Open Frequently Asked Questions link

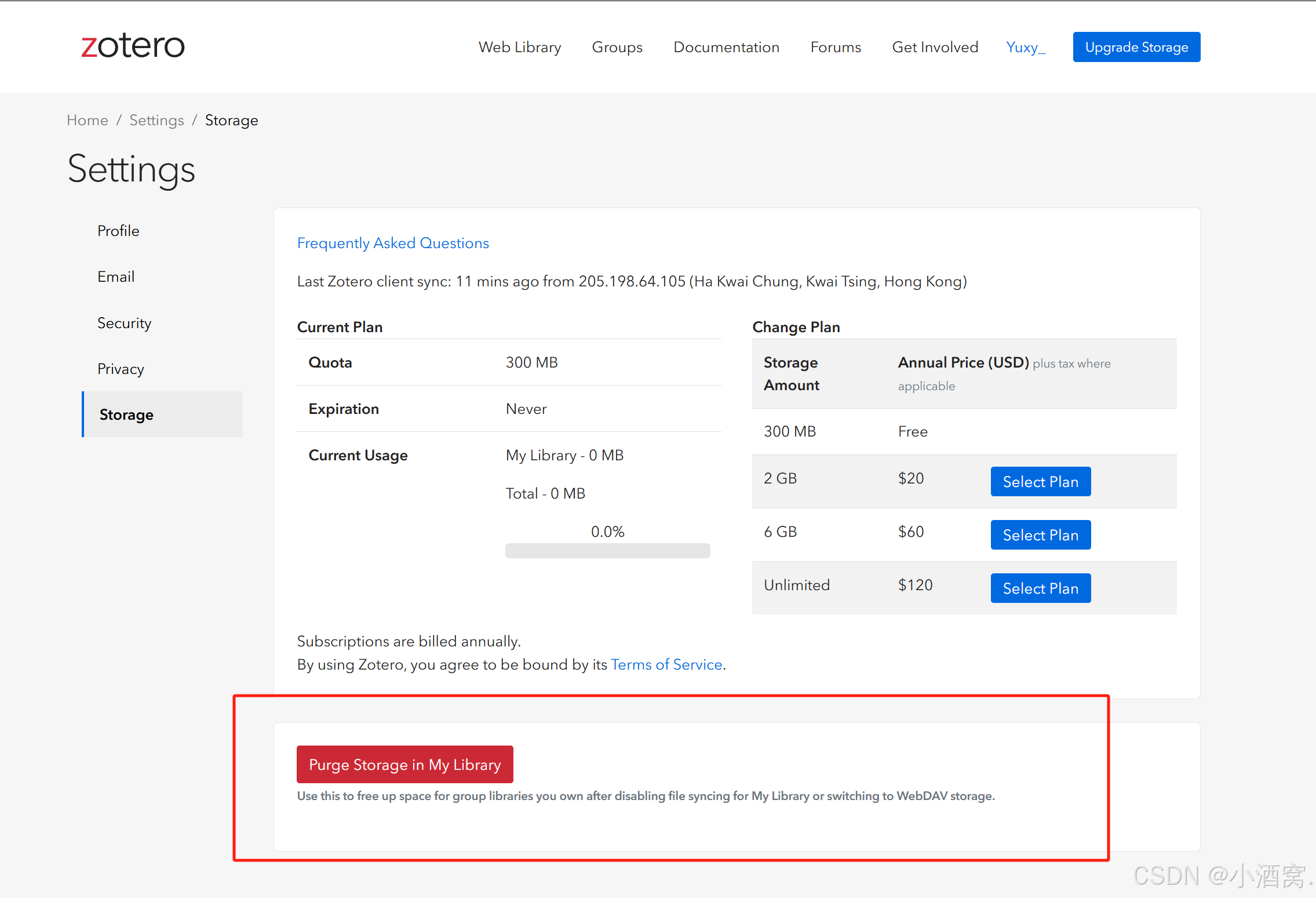pos(393,243)
